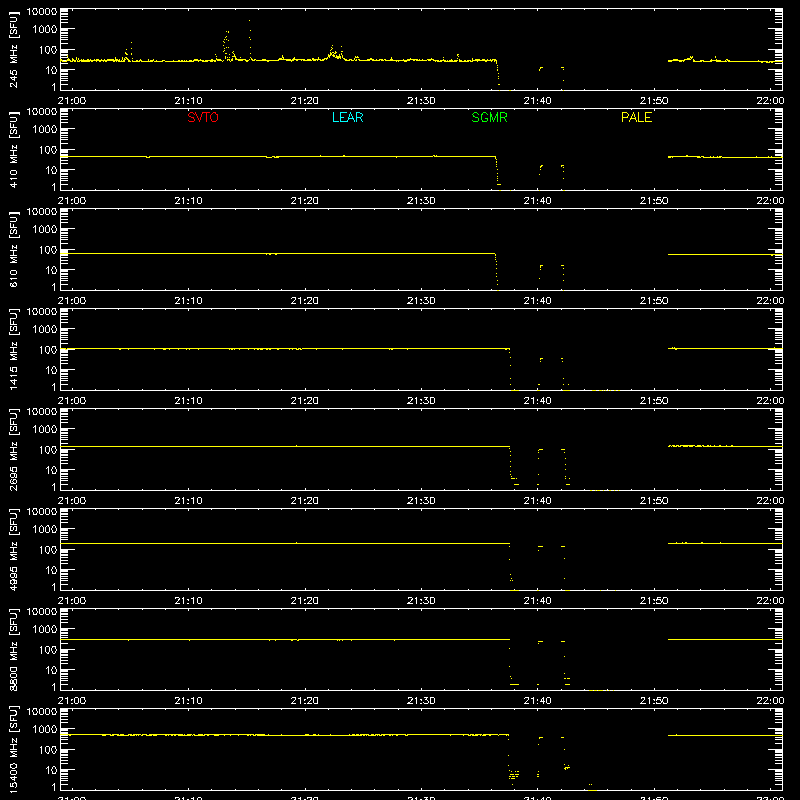Screen dimensions: 800x800
Task: Select the 245 MHz [SFU] axis title
Action: [x=14, y=49]
